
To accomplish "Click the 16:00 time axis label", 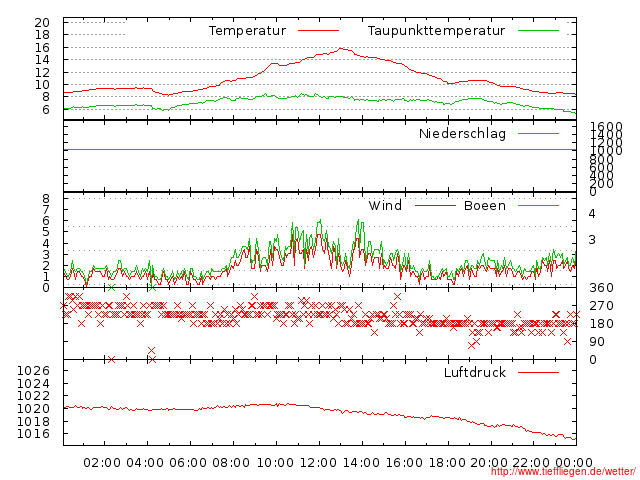I will coord(404,463).
